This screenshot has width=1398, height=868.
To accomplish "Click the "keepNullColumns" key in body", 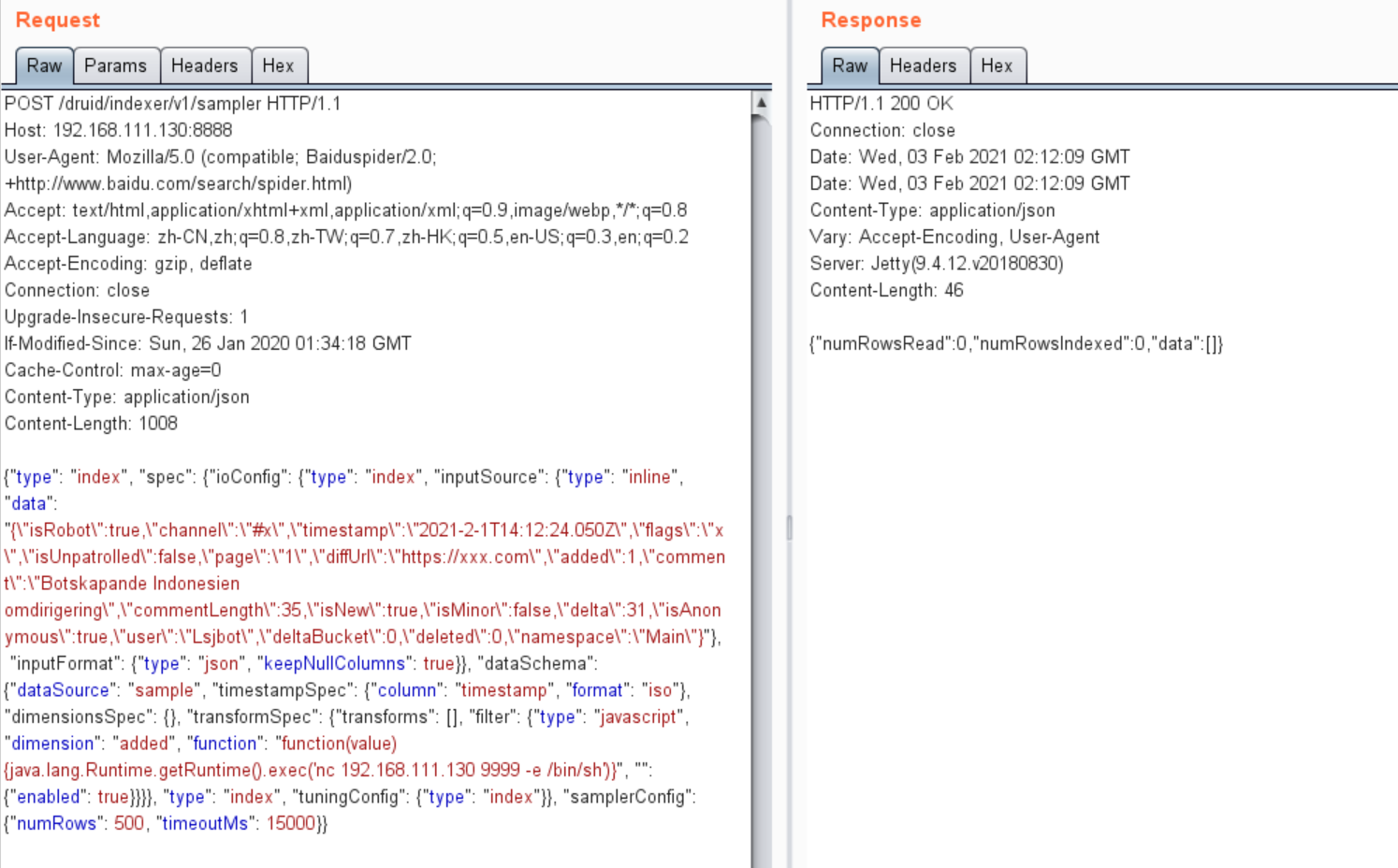I will coord(335,663).
